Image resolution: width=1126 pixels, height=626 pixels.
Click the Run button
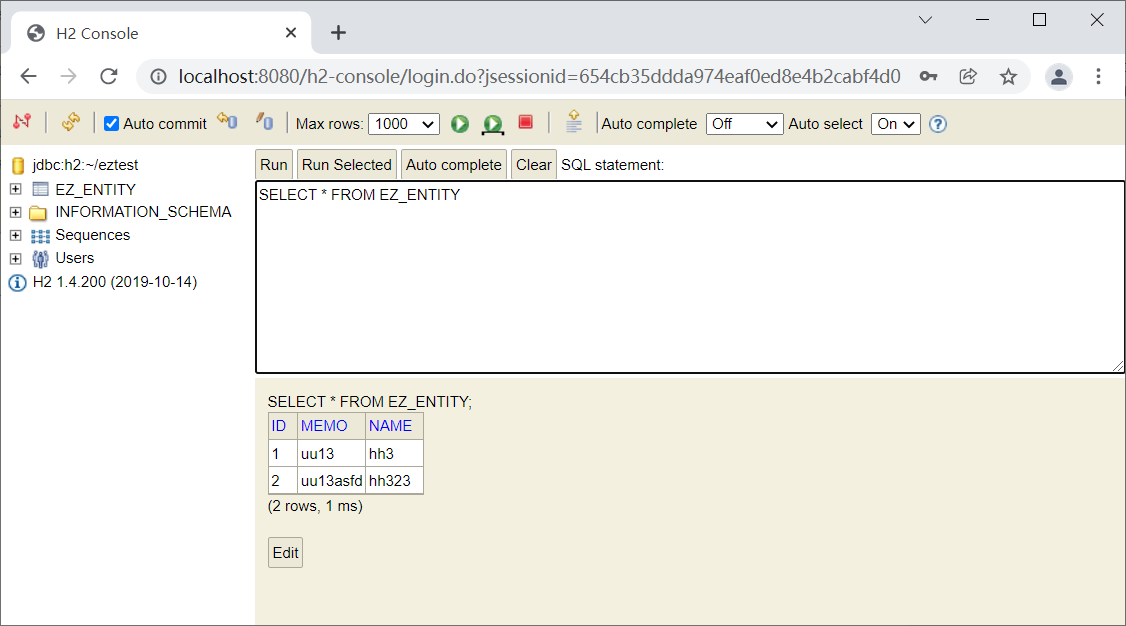[274, 164]
